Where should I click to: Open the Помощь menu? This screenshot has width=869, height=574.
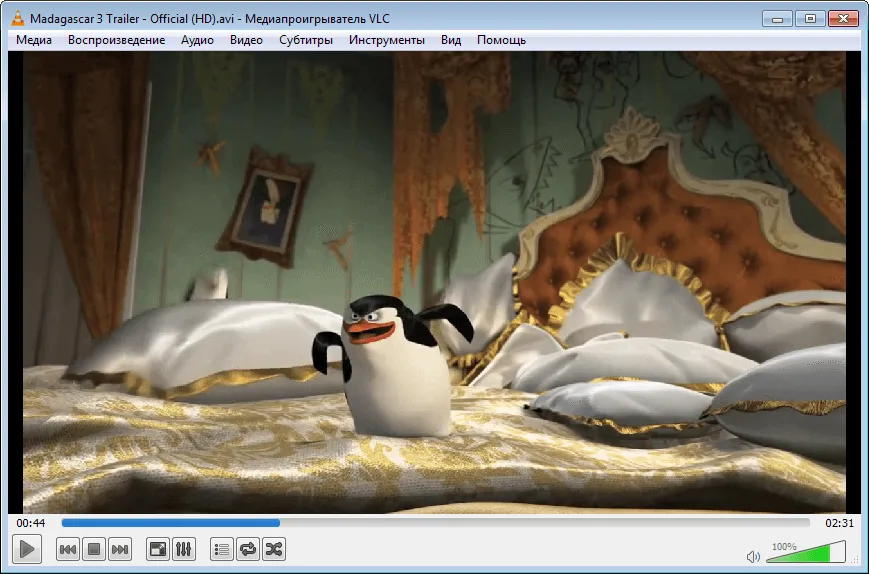coord(502,40)
